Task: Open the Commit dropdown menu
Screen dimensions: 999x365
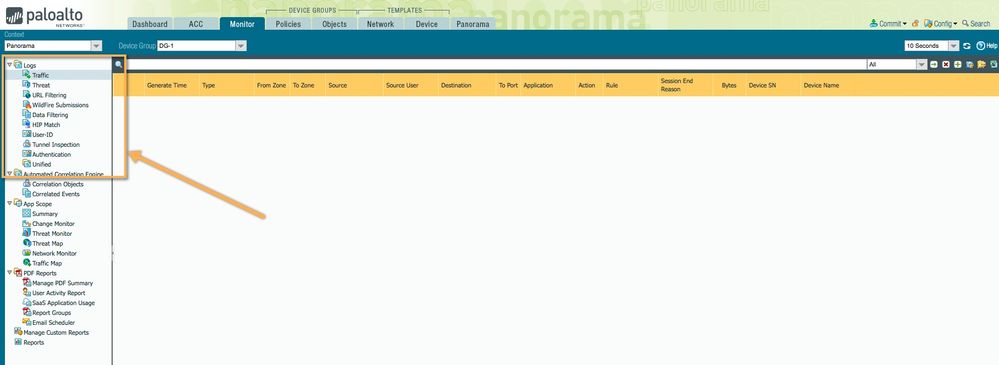Action: click(x=888, y=24)
